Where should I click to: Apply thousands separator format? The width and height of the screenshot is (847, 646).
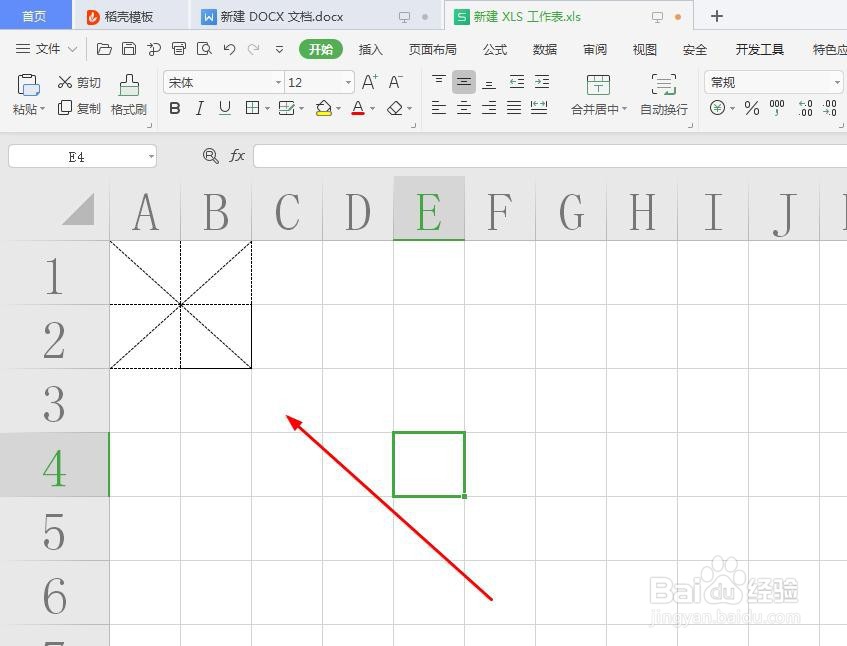(x=777, y=108)
